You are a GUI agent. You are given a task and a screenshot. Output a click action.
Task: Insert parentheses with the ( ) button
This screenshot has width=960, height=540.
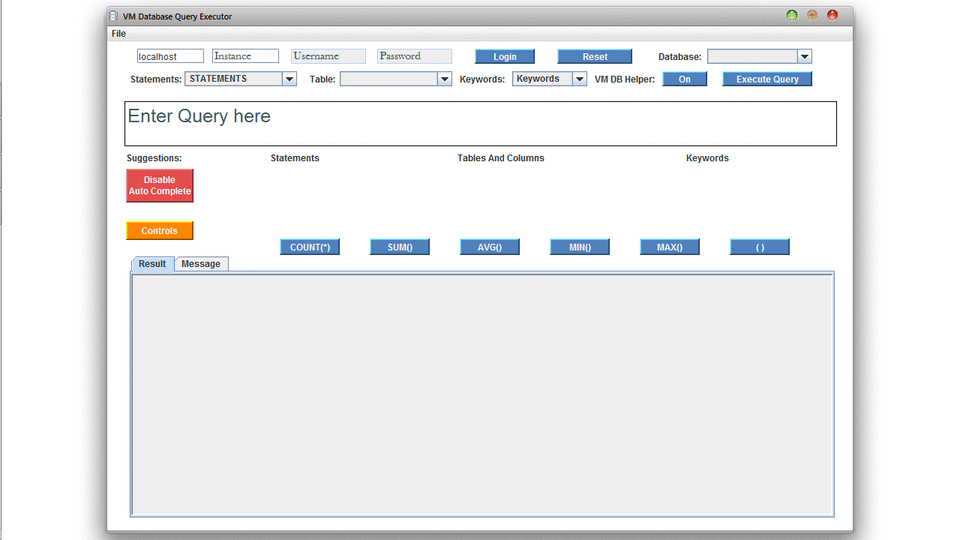pyautogui.click(x=759, y=247)
